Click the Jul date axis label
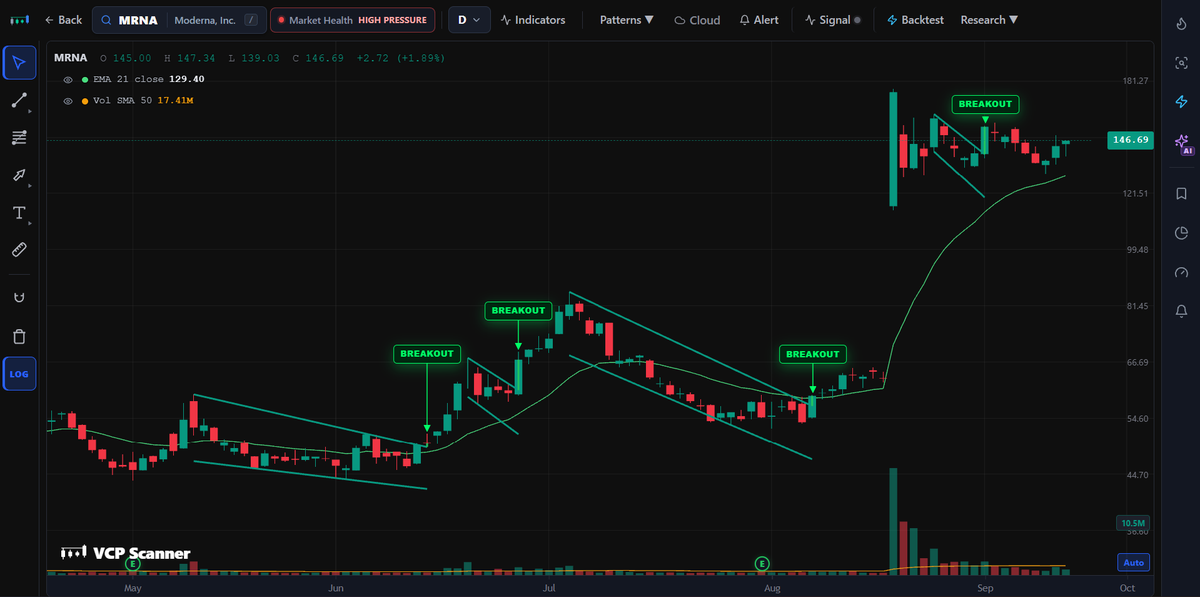The image size is (1200, 597). (x=548, y=589)
